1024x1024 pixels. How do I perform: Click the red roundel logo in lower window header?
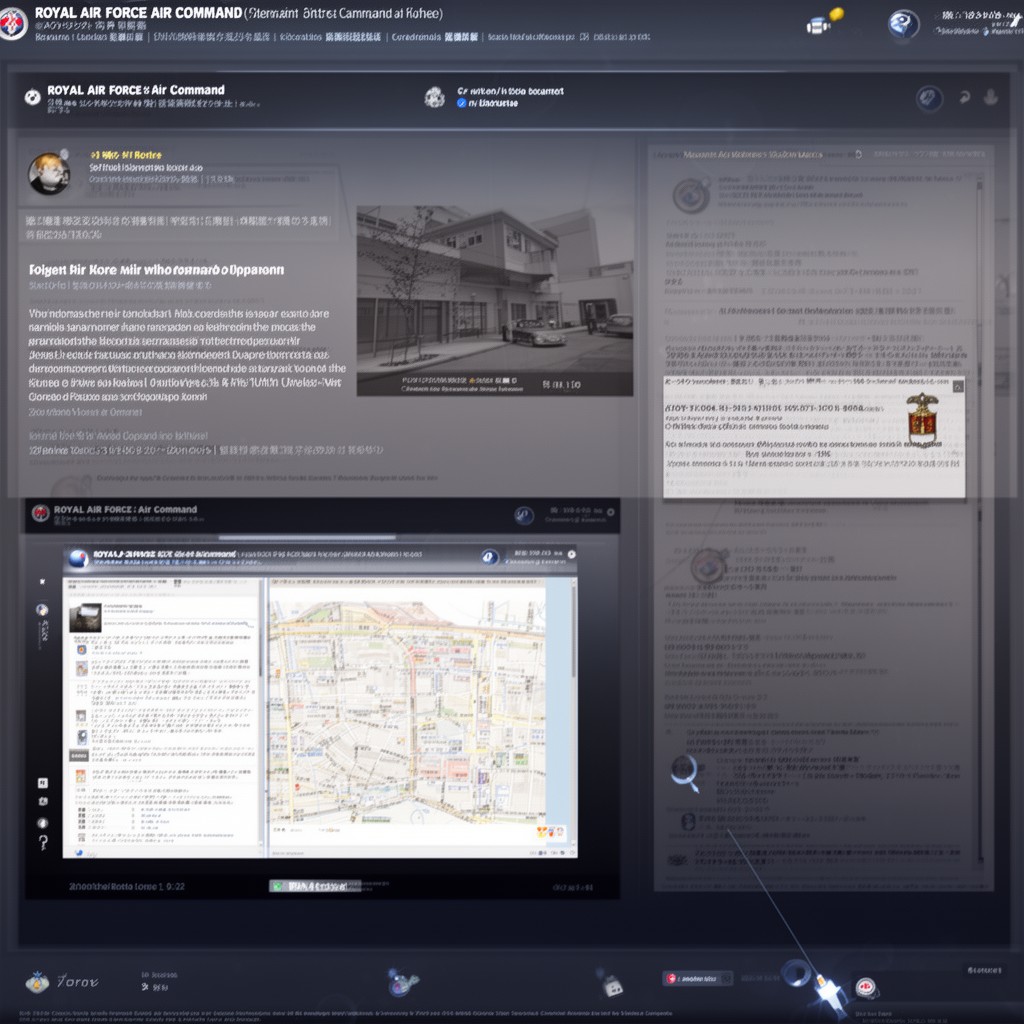pyautogui.click(x=40, y=513)
